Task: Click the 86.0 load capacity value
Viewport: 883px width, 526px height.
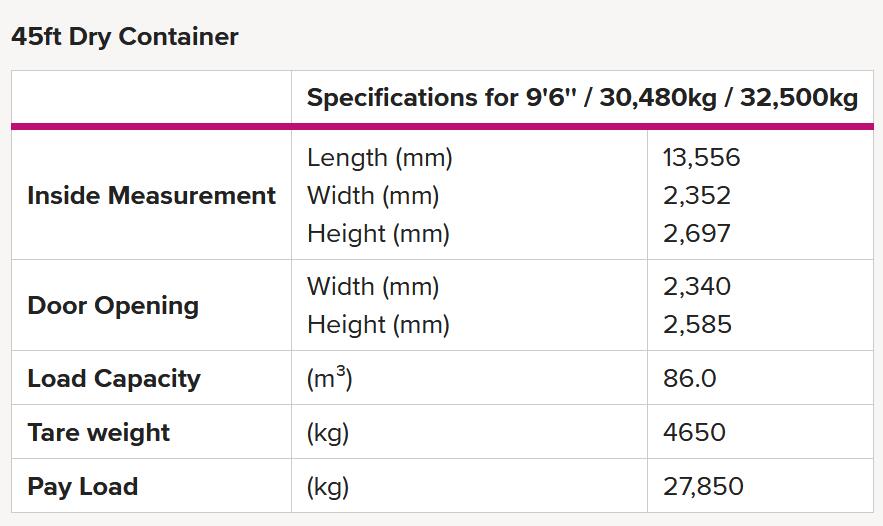Action: 689,378
